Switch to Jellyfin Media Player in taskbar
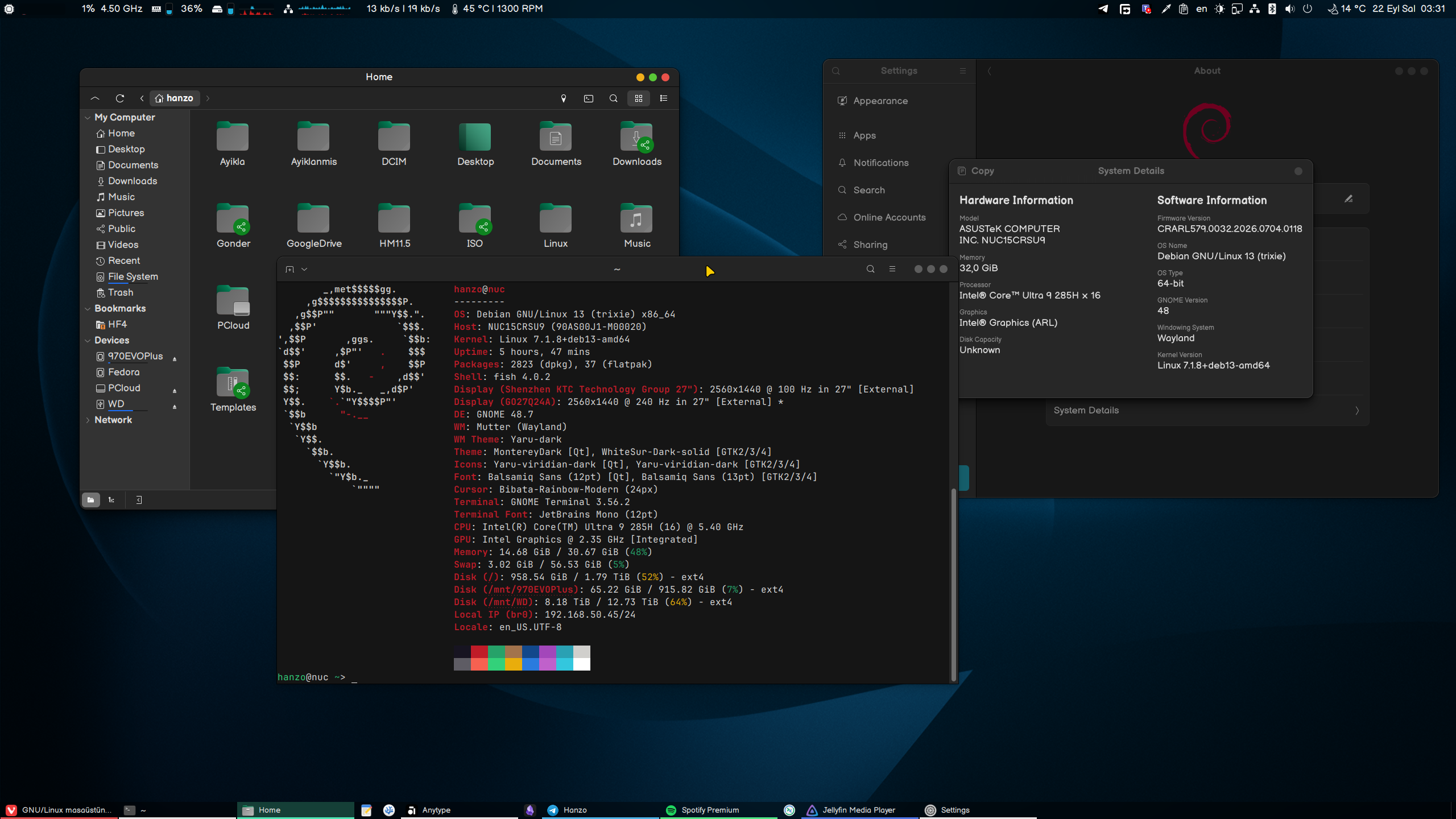Image resolution: width=1456 pixels, height=819 pixels. click(x=859, y=810)
